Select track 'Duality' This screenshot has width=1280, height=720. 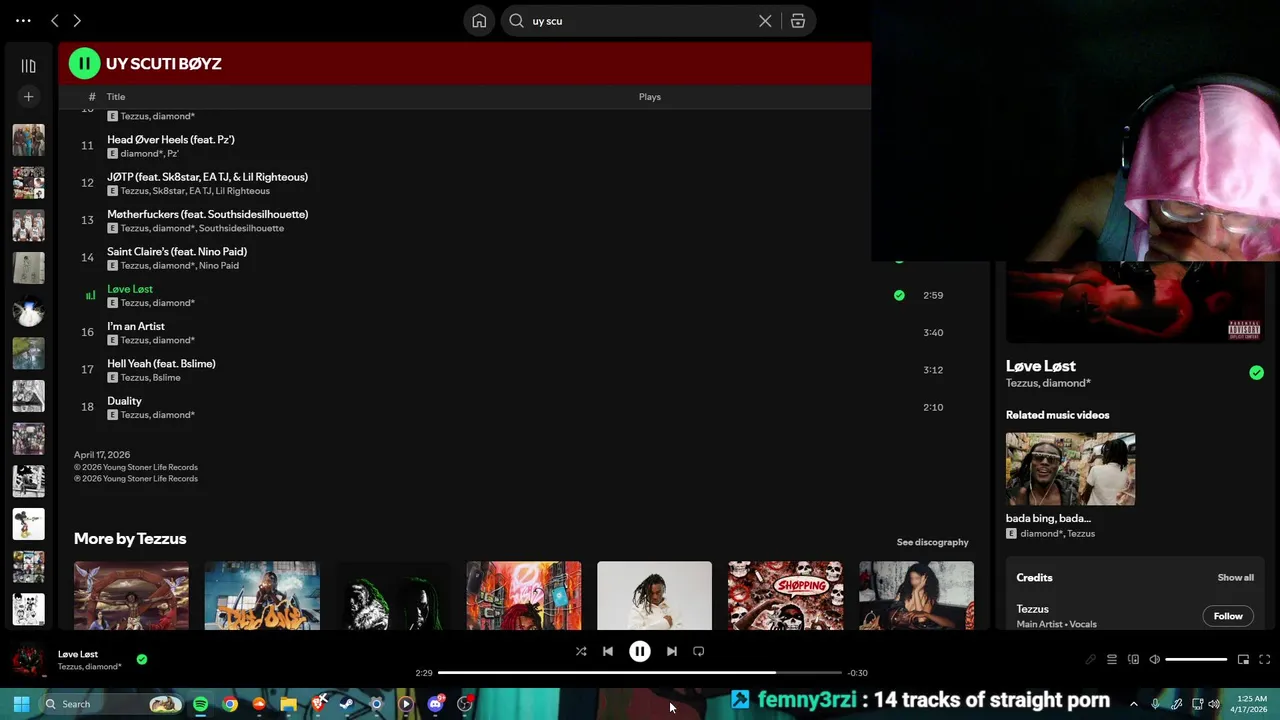tap(124, 401)
